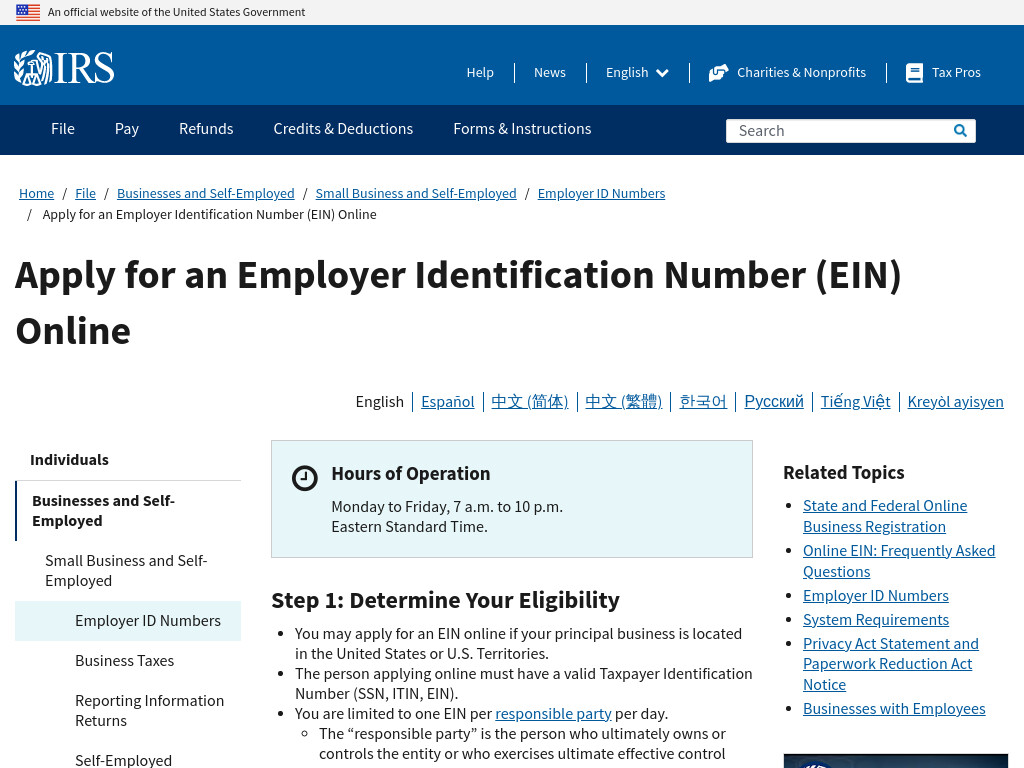Viewport: 1024px width, 768px height.
Task: Open Credits & Deductions menu
Action: point(343,129)
